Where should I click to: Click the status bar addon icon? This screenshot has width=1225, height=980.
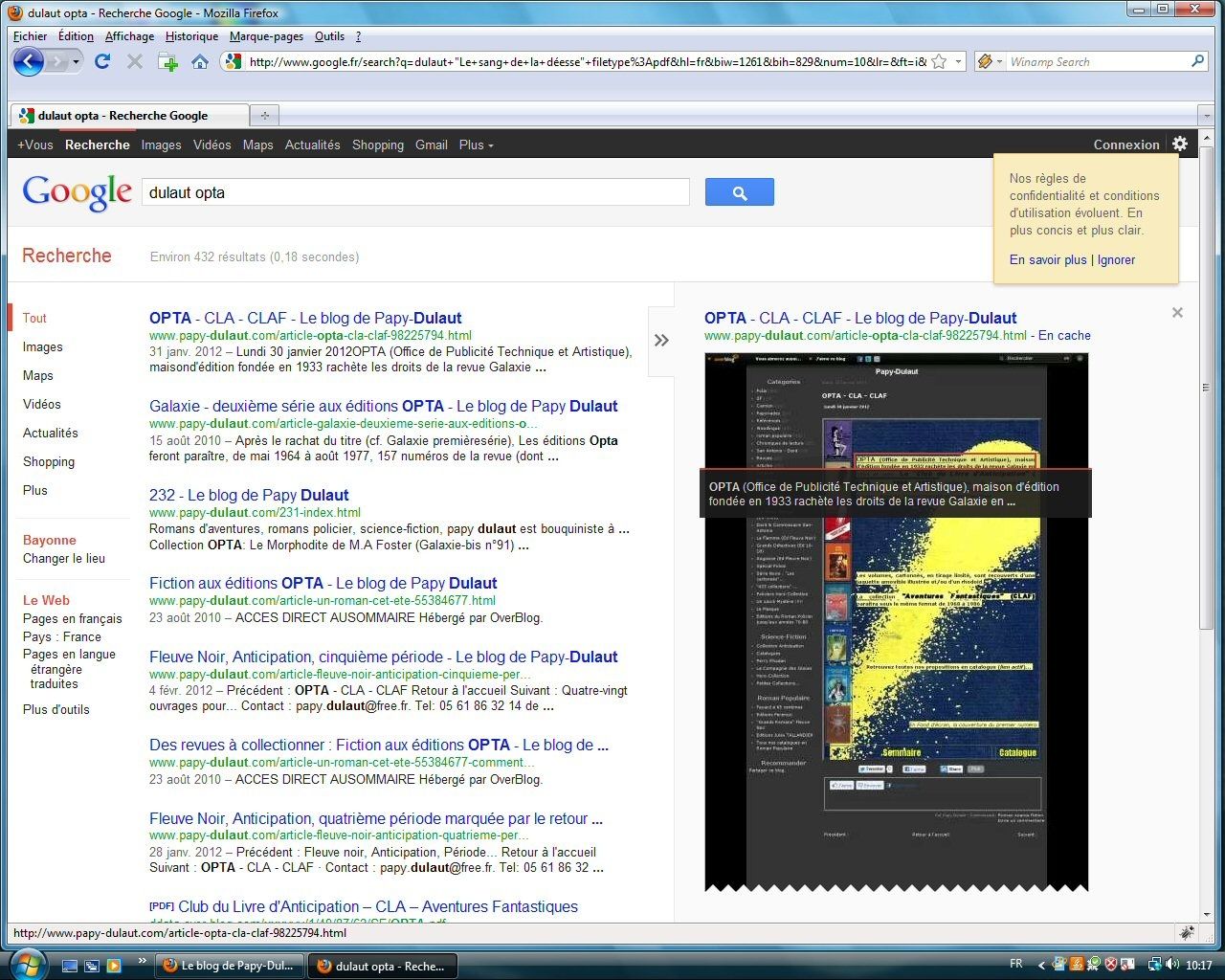pos(1187,932)
